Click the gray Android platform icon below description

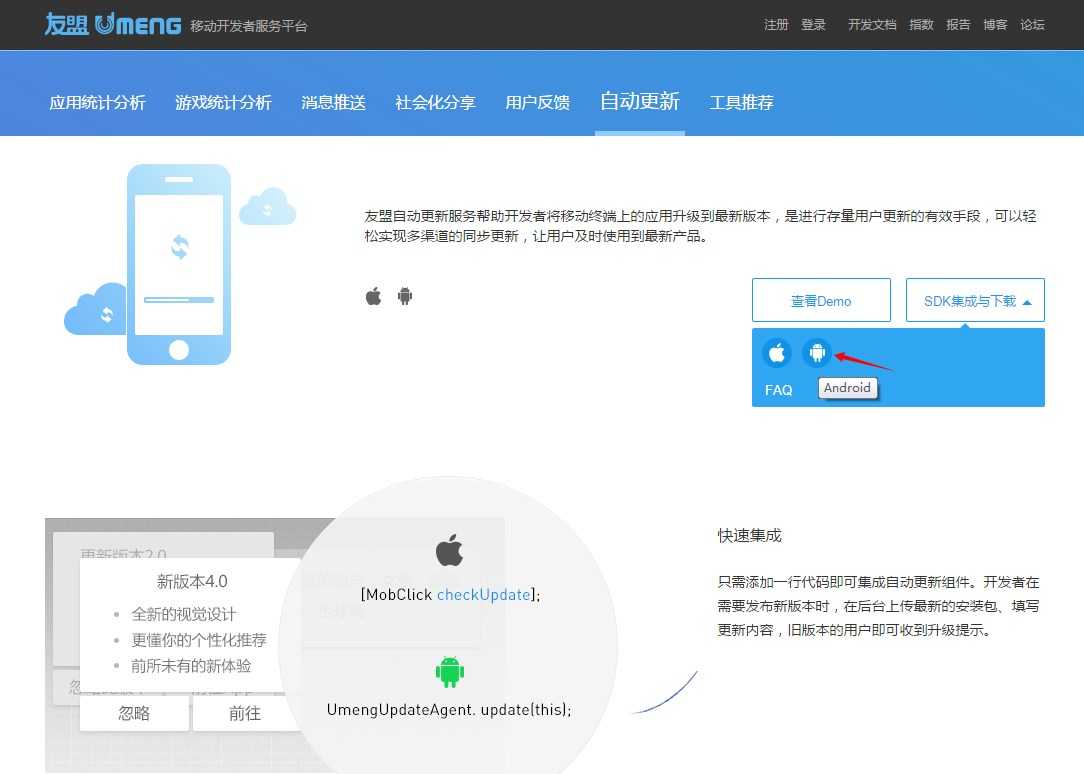405,296
